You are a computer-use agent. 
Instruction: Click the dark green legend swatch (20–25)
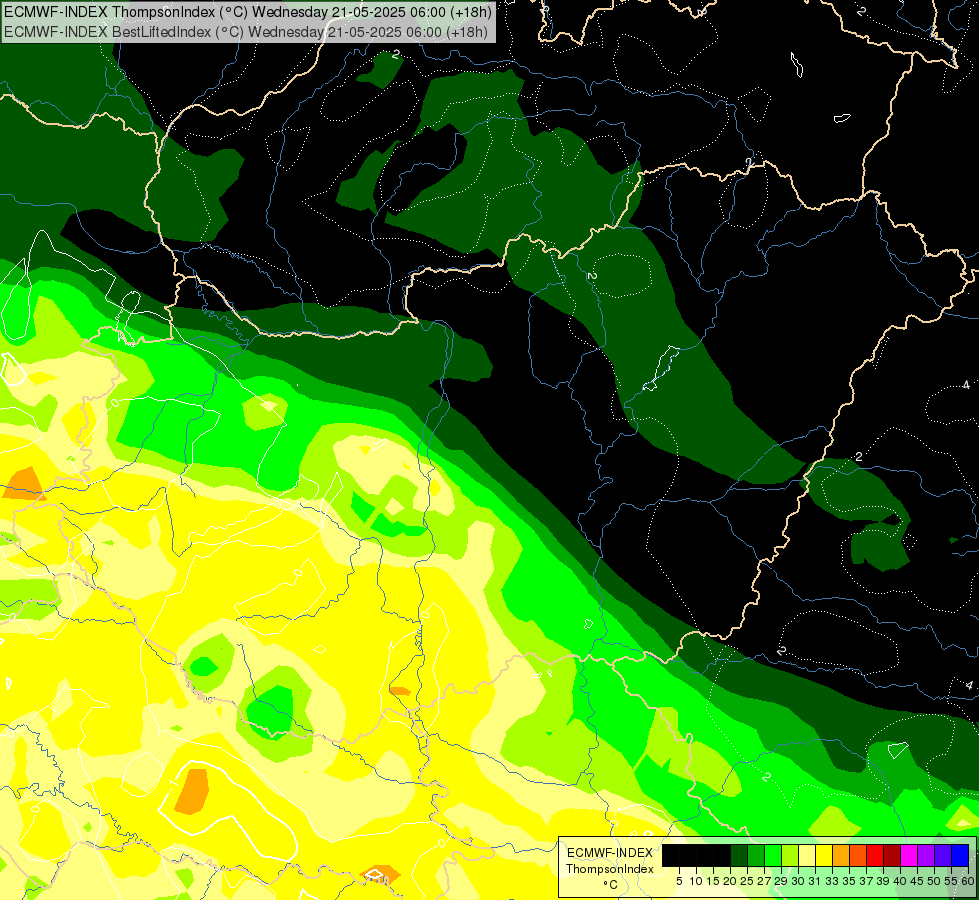point(739,855)
